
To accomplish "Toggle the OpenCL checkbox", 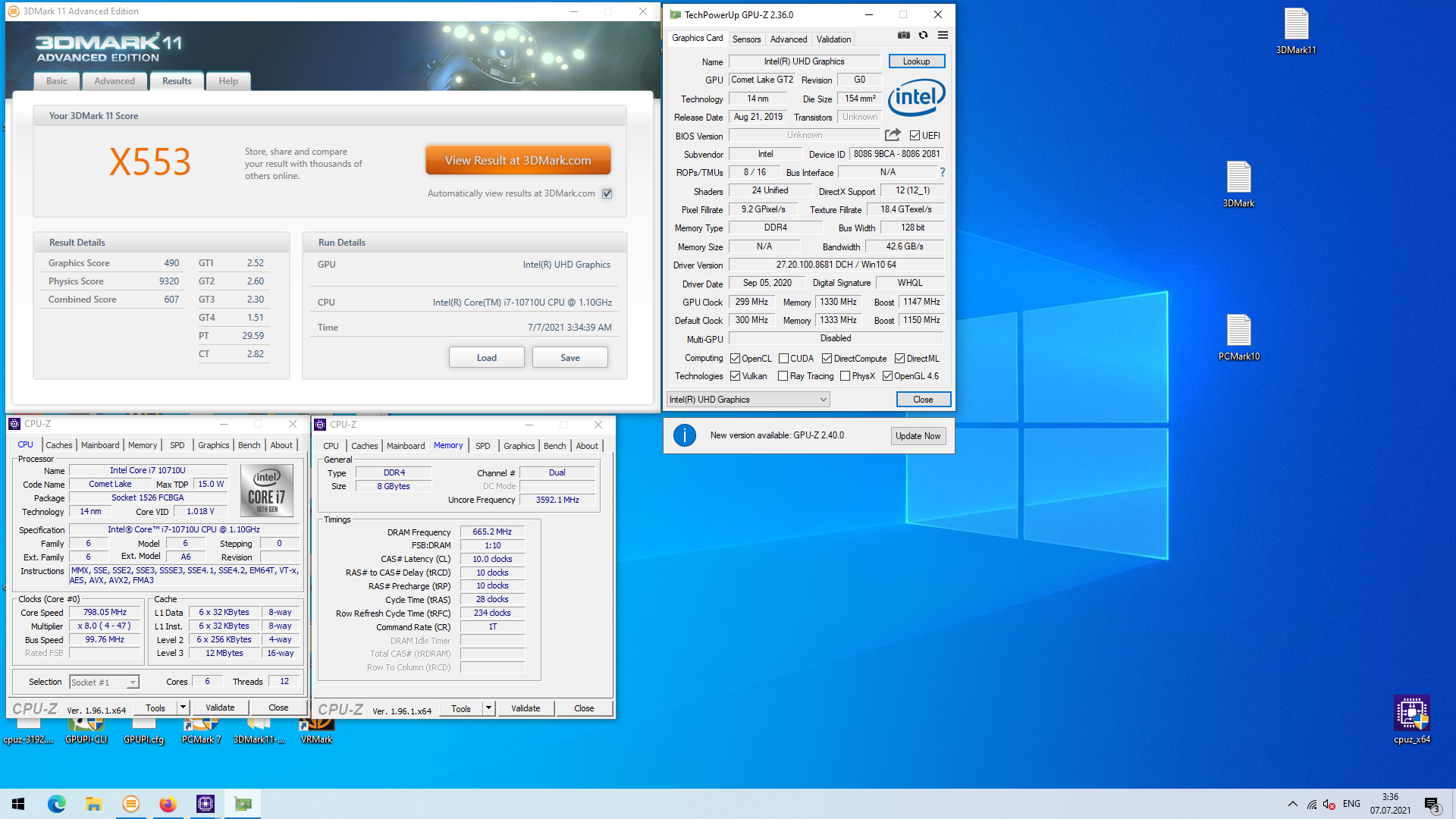I will click(735, 359).
